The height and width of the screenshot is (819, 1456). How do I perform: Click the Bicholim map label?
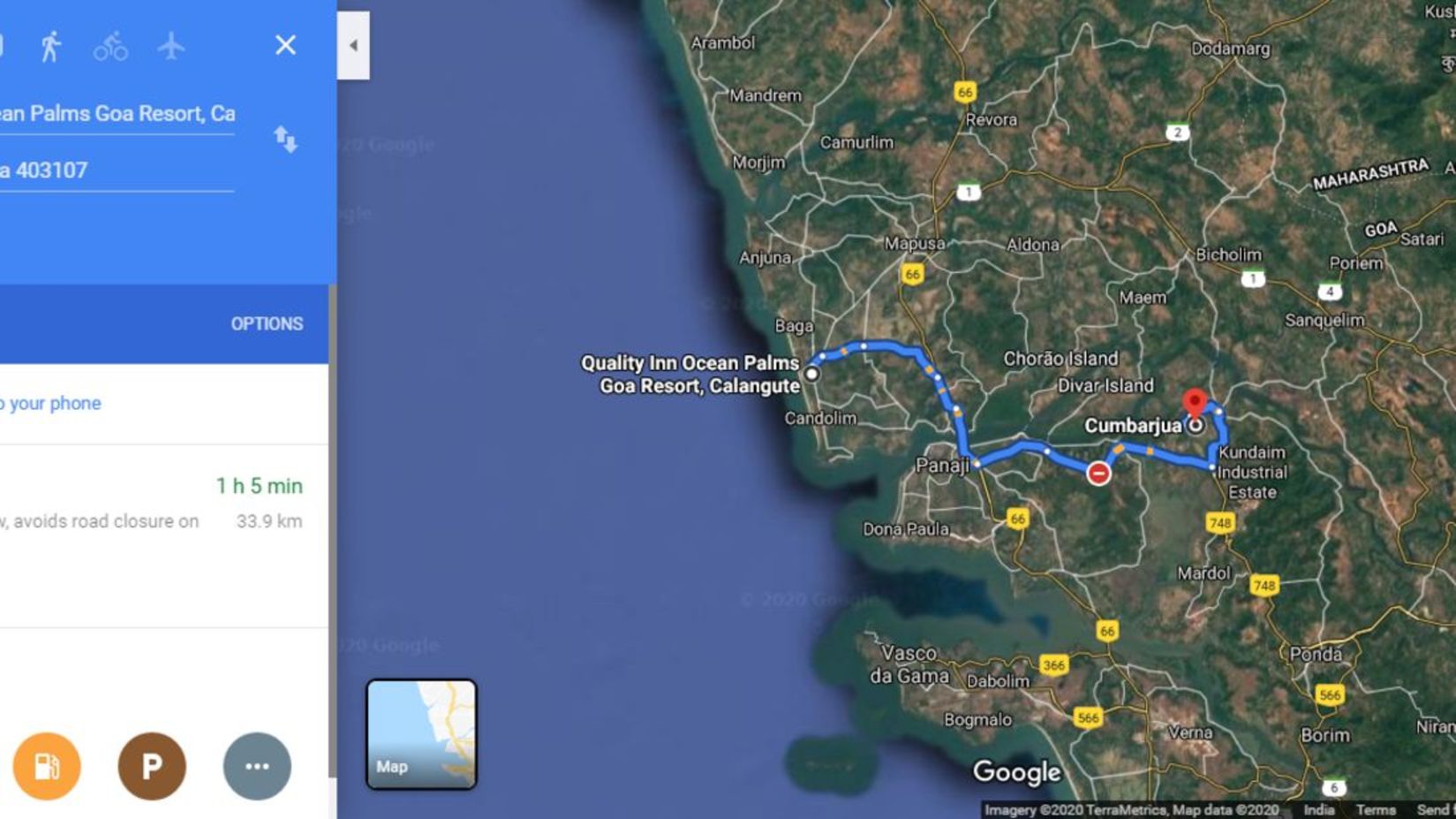[x=1228, y=254]
